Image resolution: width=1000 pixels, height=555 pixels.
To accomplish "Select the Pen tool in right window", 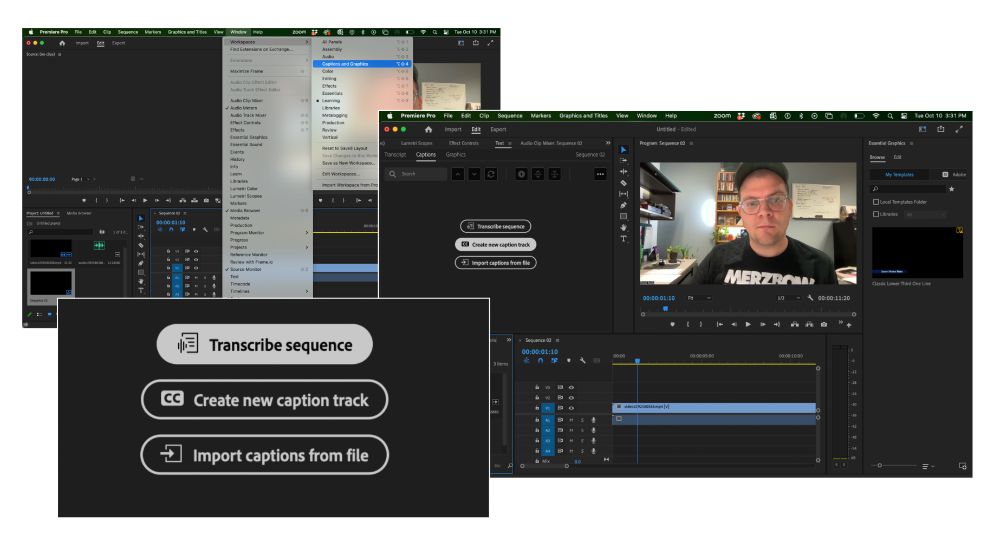I will click(x=624, y=205).
